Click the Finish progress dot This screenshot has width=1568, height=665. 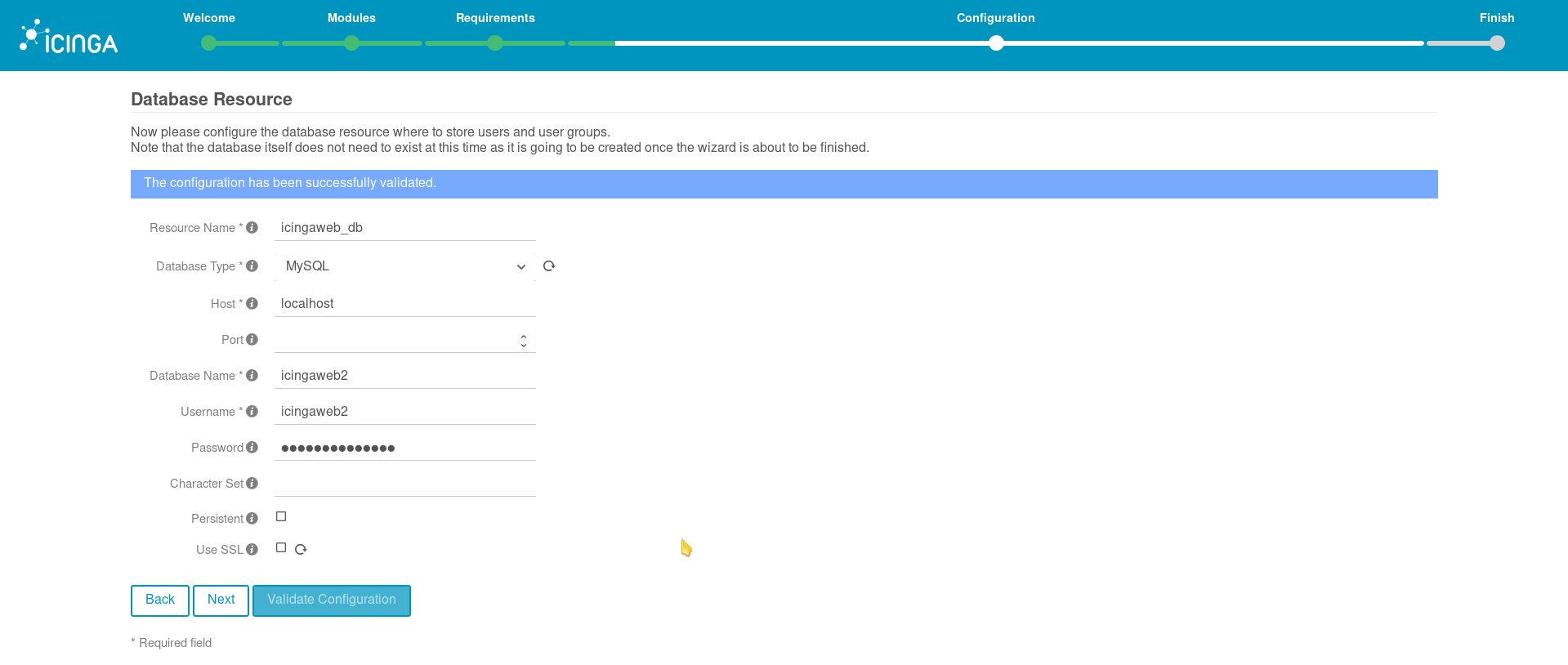point(1497,43)
